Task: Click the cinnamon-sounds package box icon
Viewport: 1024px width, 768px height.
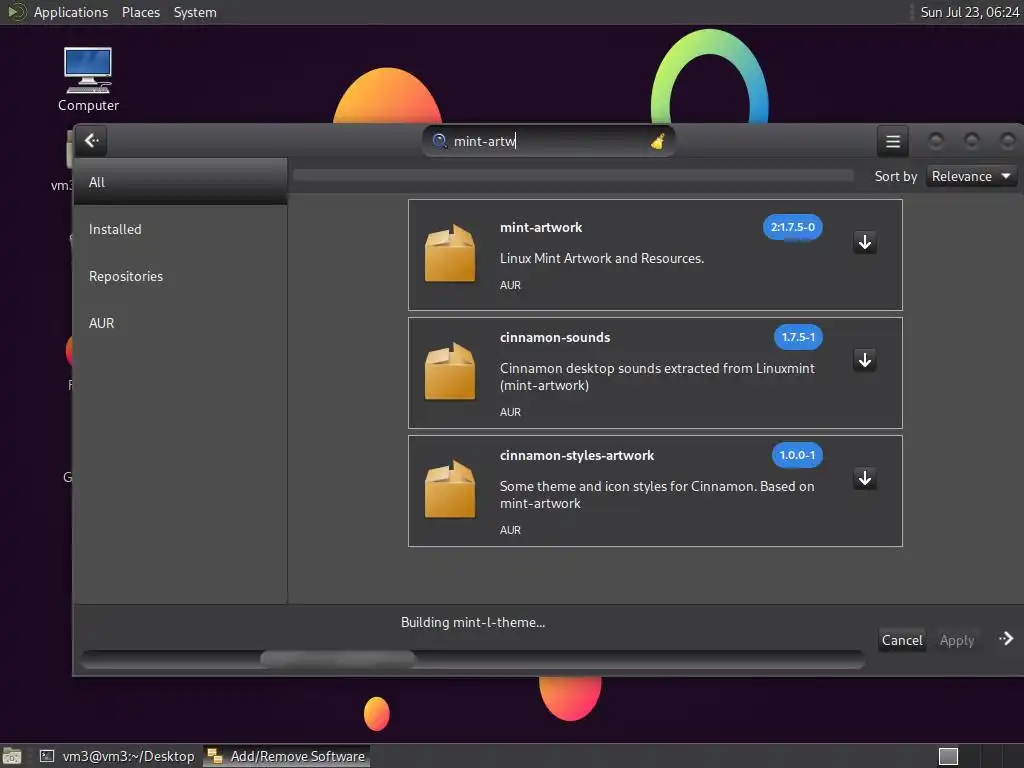Action: coord(450,371)
